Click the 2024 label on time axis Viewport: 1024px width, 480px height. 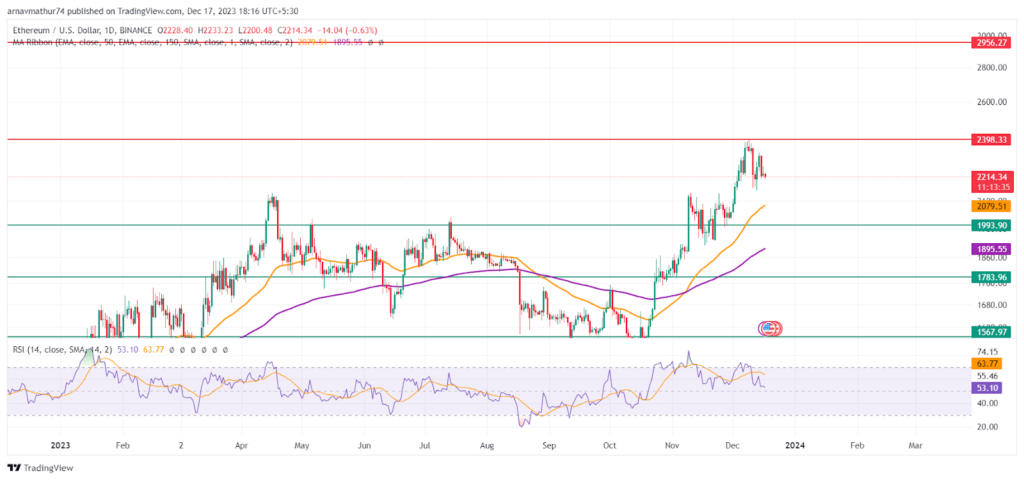[x=795, y=445]
